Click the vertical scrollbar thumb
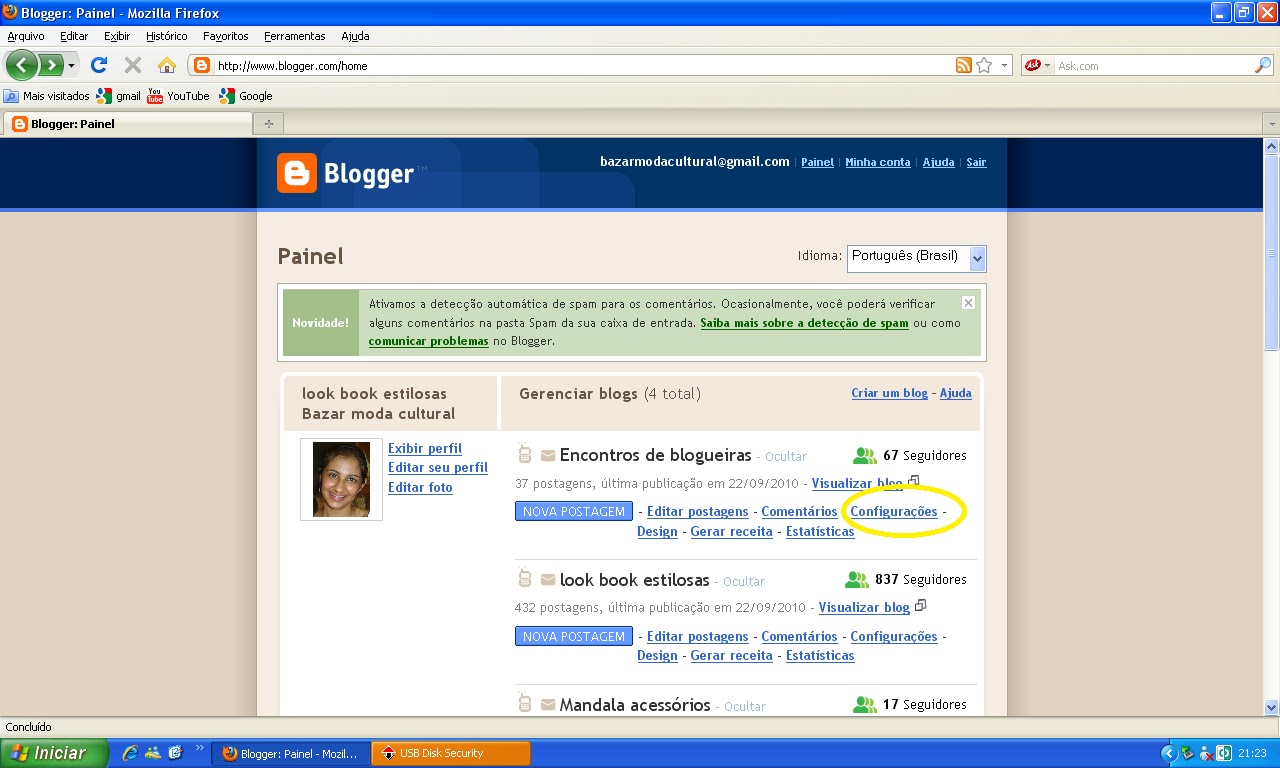The height and width of the screenshot is (768, 1280). tap(1271, 252)
